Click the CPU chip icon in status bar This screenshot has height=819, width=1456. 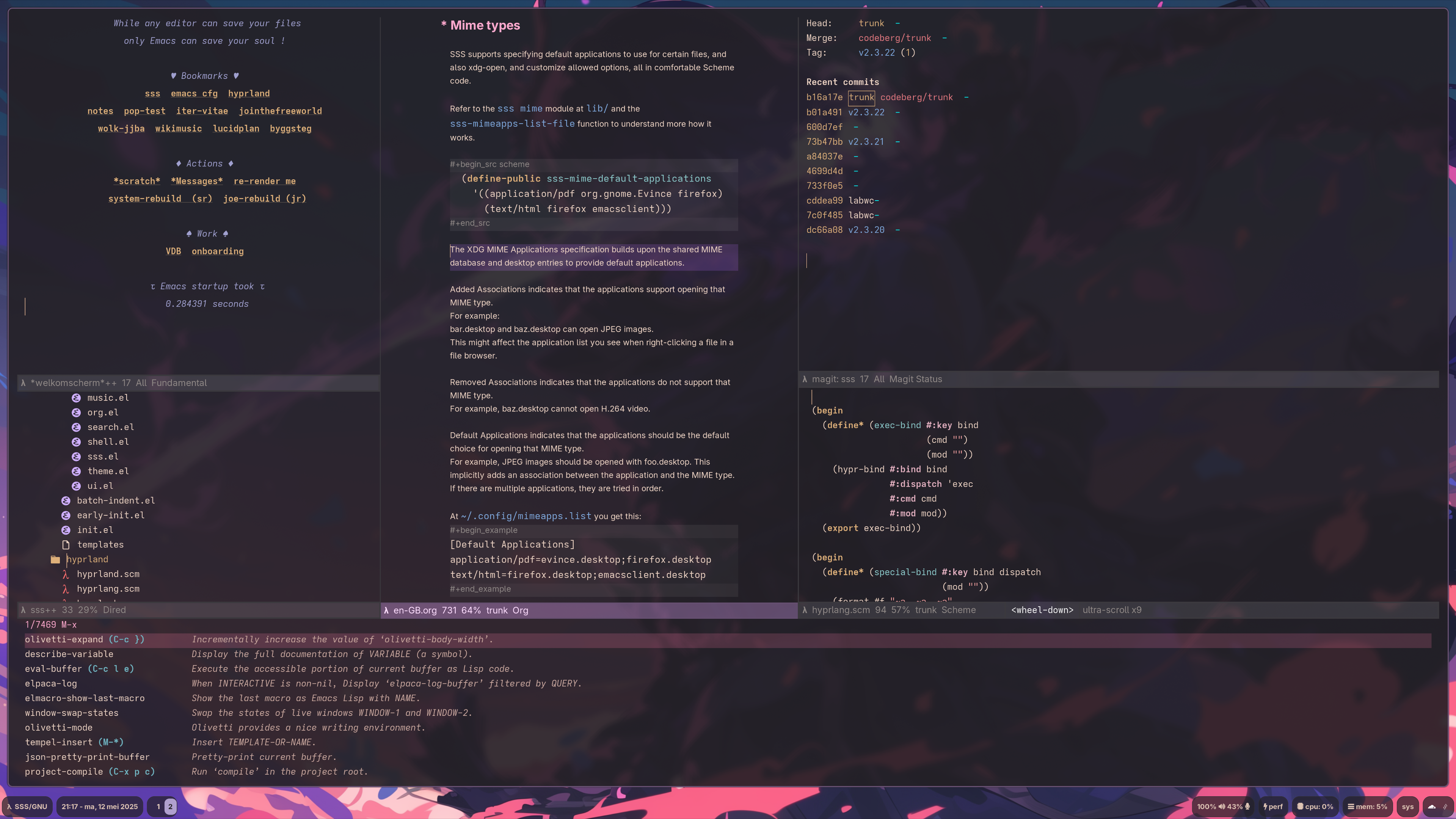click(x=1300, y=806)
